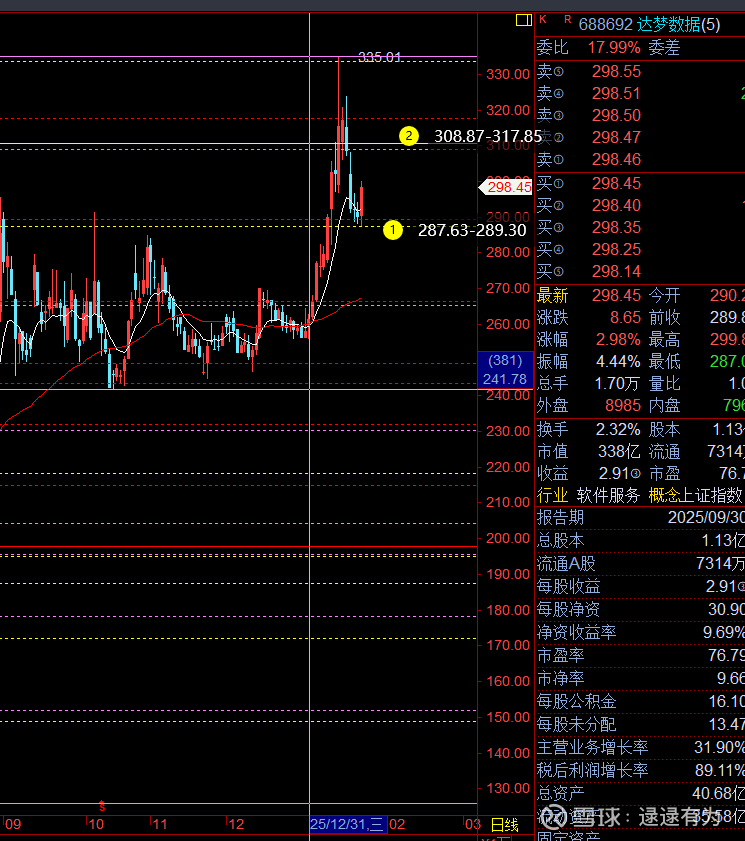Click the red S marker at chart bottom
The image size is (745, 841).
102,806
